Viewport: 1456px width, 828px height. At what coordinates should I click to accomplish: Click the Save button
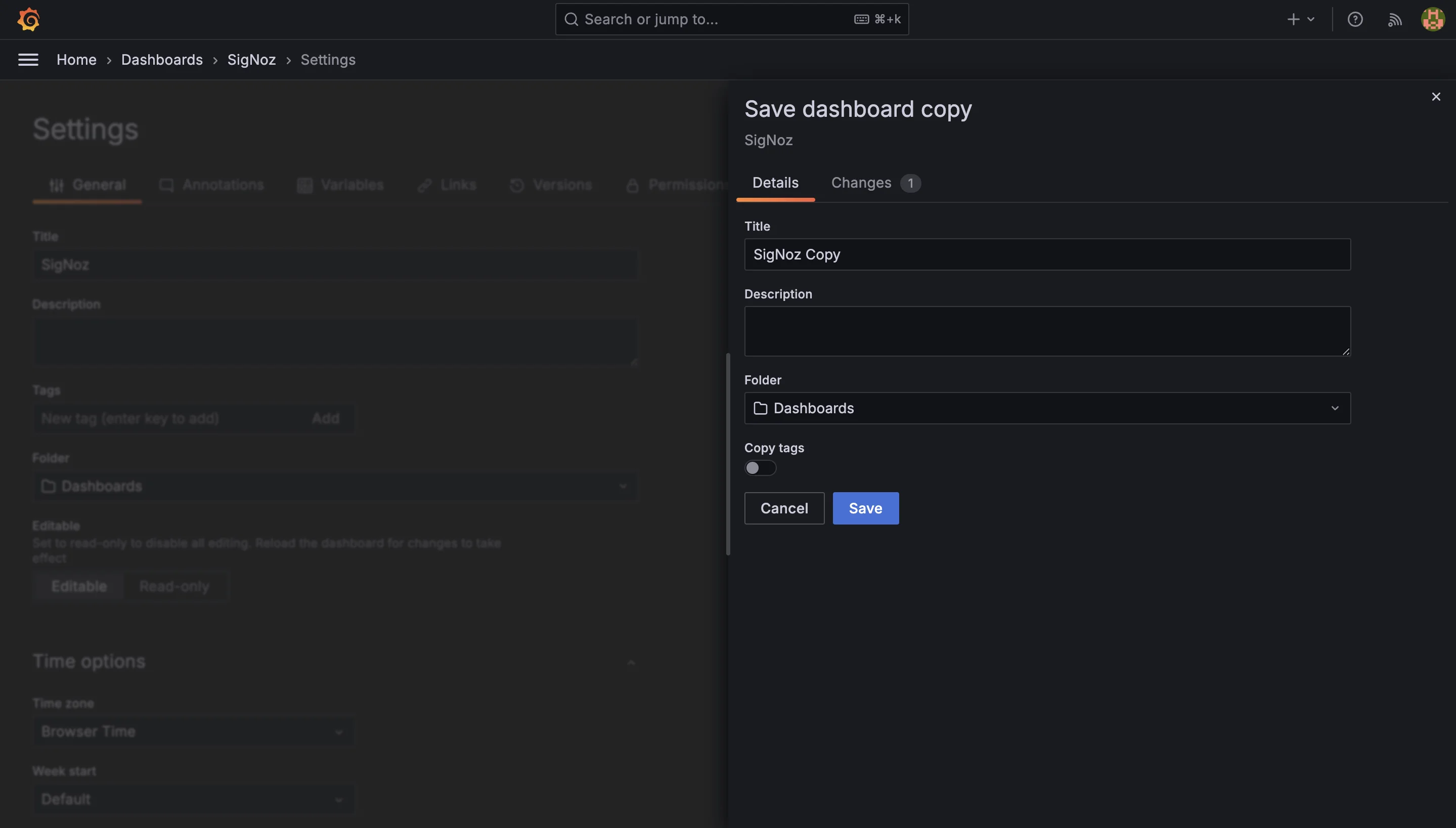(x=865, y=508)
